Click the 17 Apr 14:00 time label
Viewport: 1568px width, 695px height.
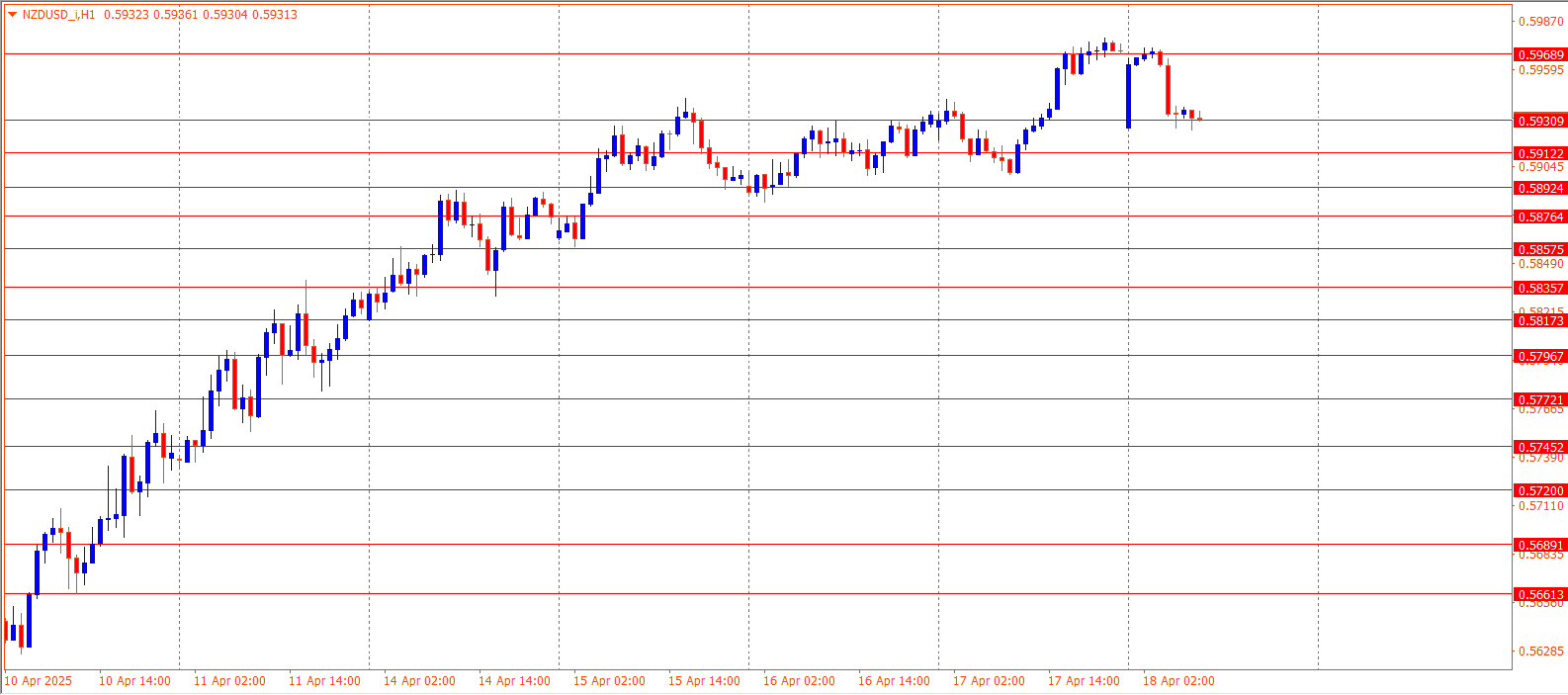pos(1084,680)
